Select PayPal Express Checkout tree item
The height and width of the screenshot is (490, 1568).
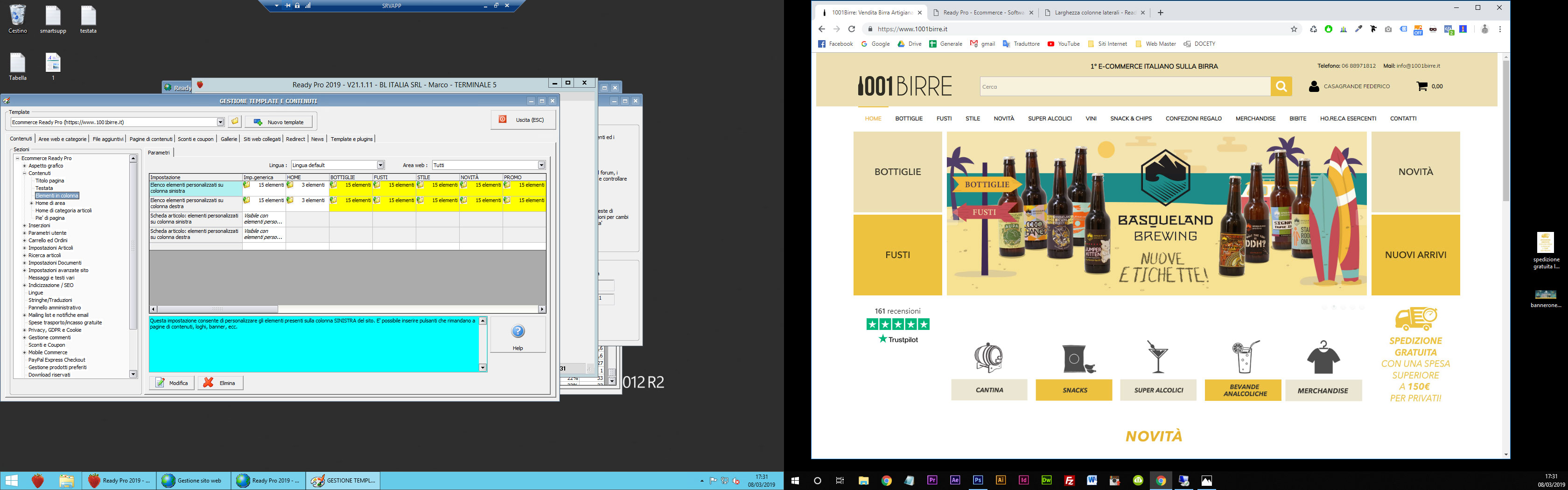click(x=56, y=360)
